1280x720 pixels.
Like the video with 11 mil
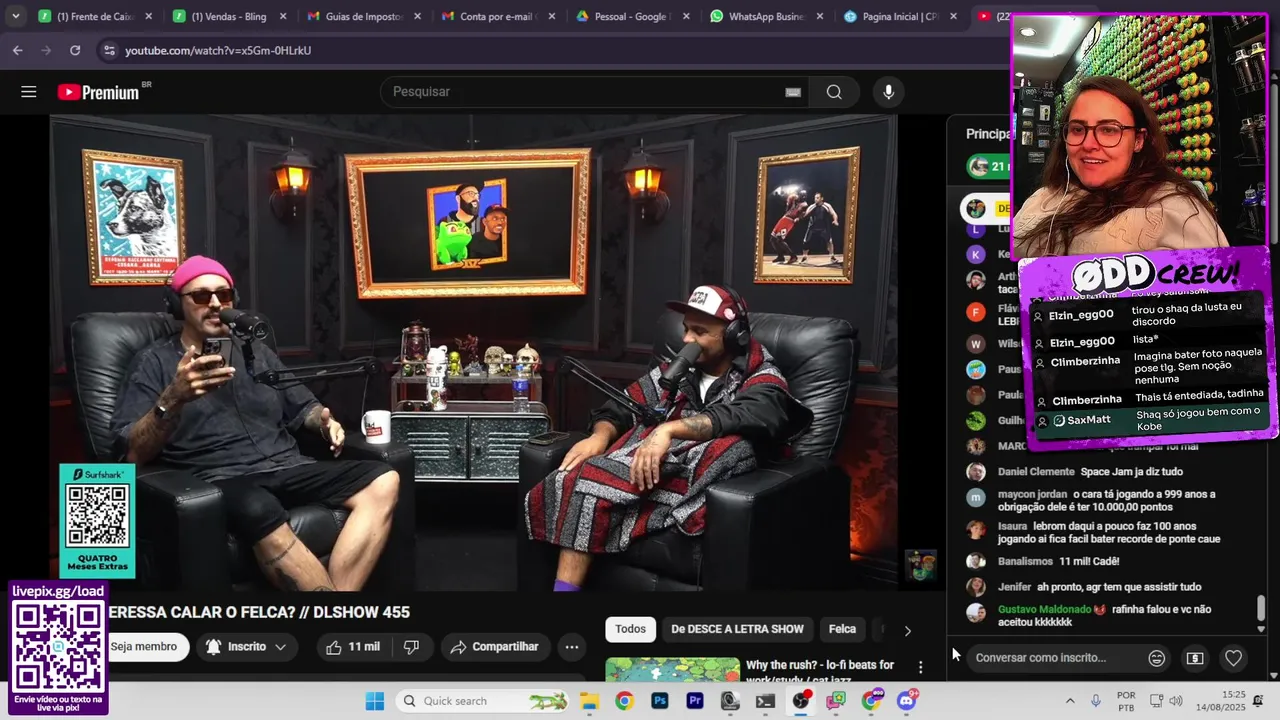click(353, 647)
